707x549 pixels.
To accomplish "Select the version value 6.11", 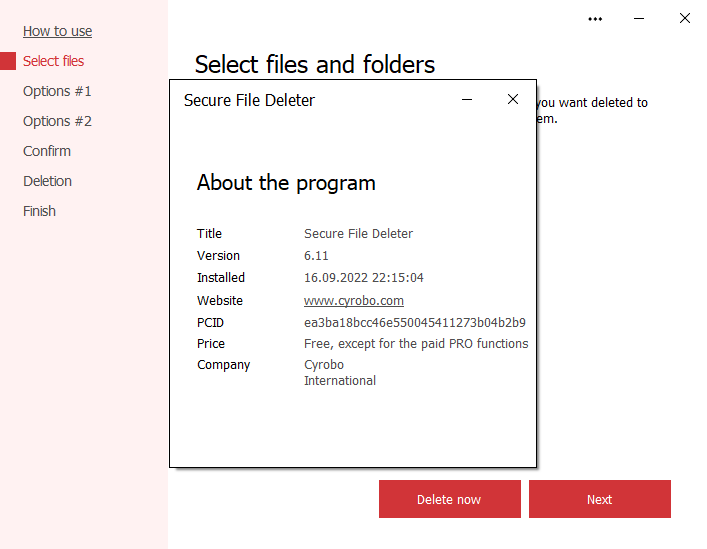I will pyautogui.click(x=316, y=256).
